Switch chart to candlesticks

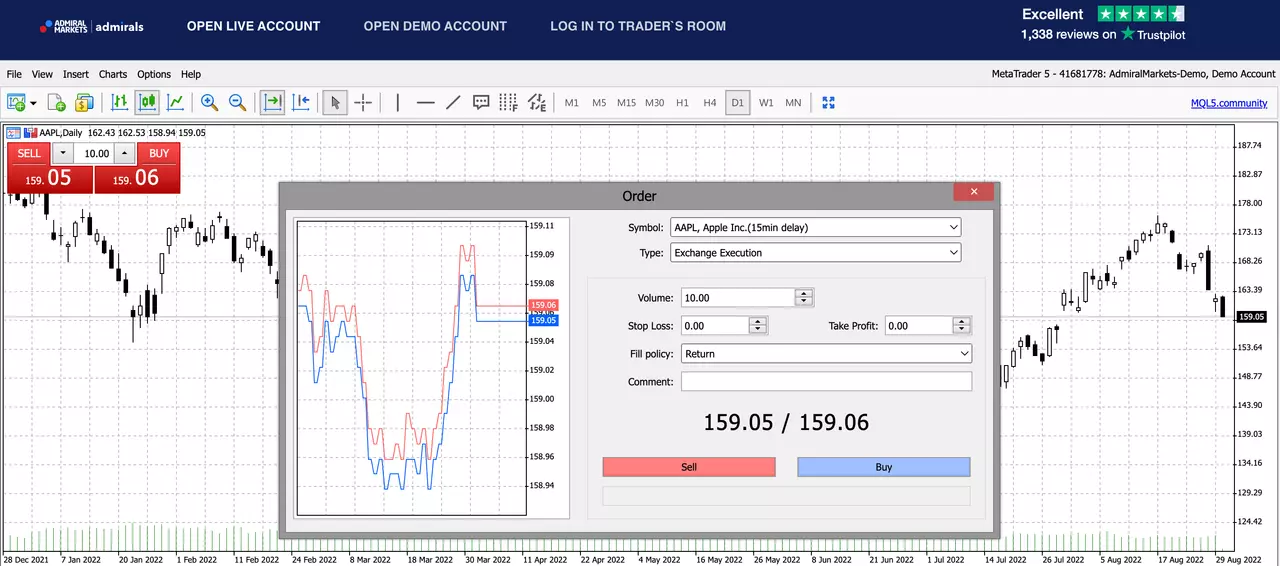[x=147, y=102]
